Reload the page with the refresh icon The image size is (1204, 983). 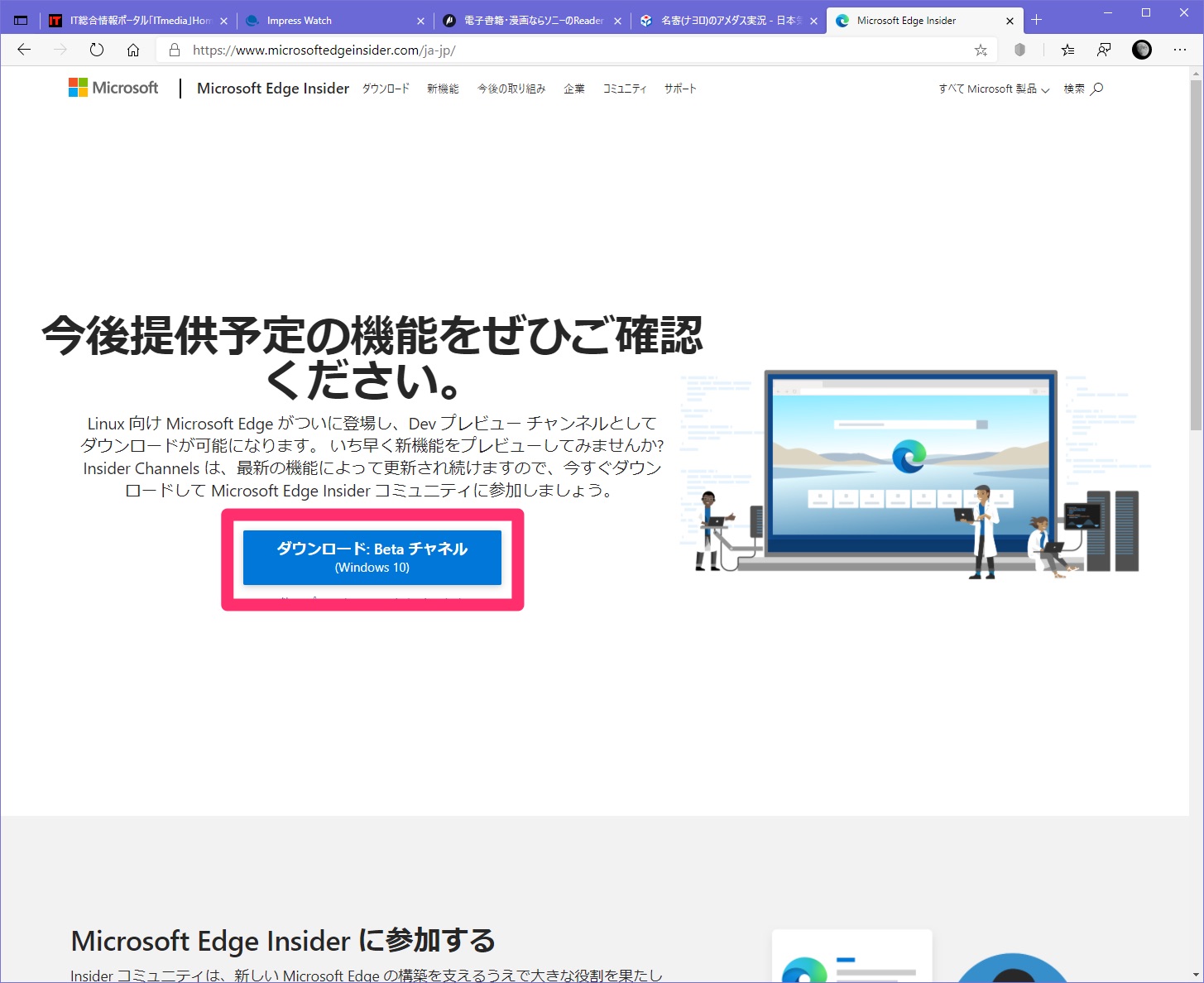(x=97, y=50)
